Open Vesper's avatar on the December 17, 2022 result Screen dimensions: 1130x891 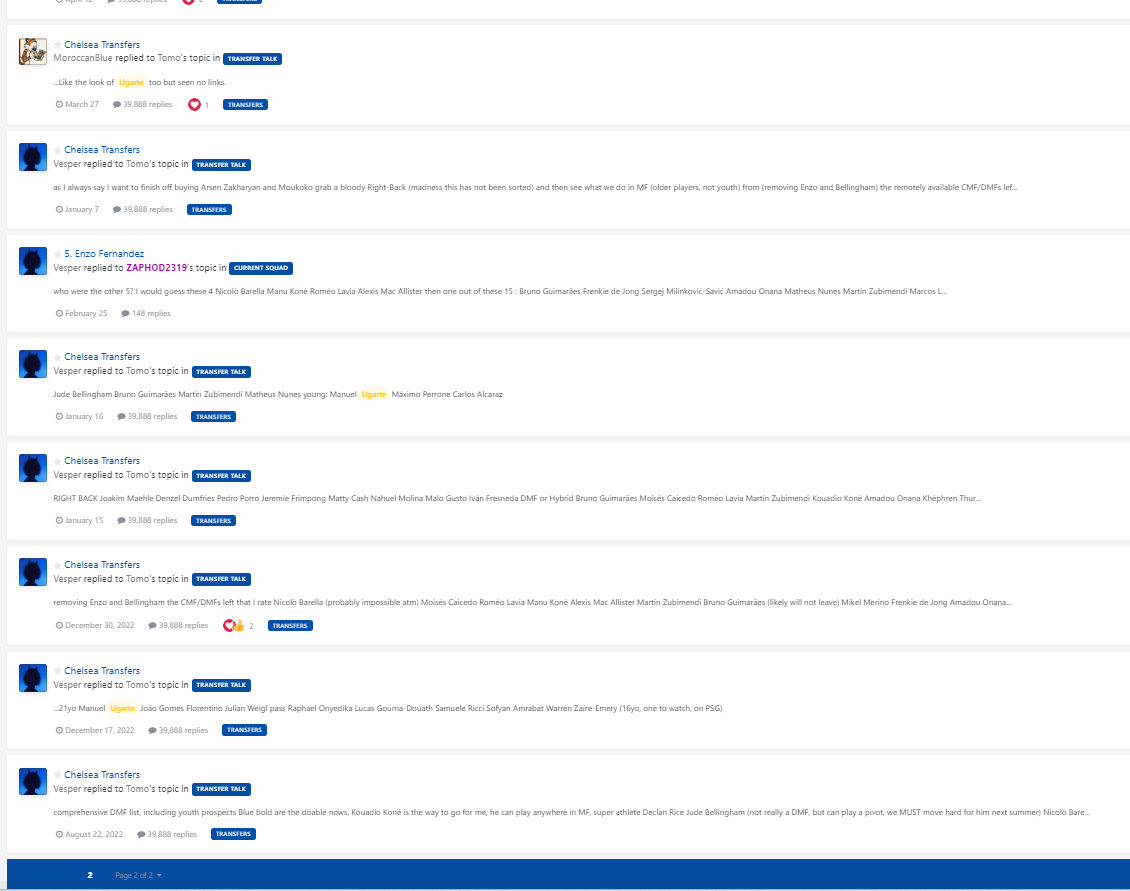point(32,678)
